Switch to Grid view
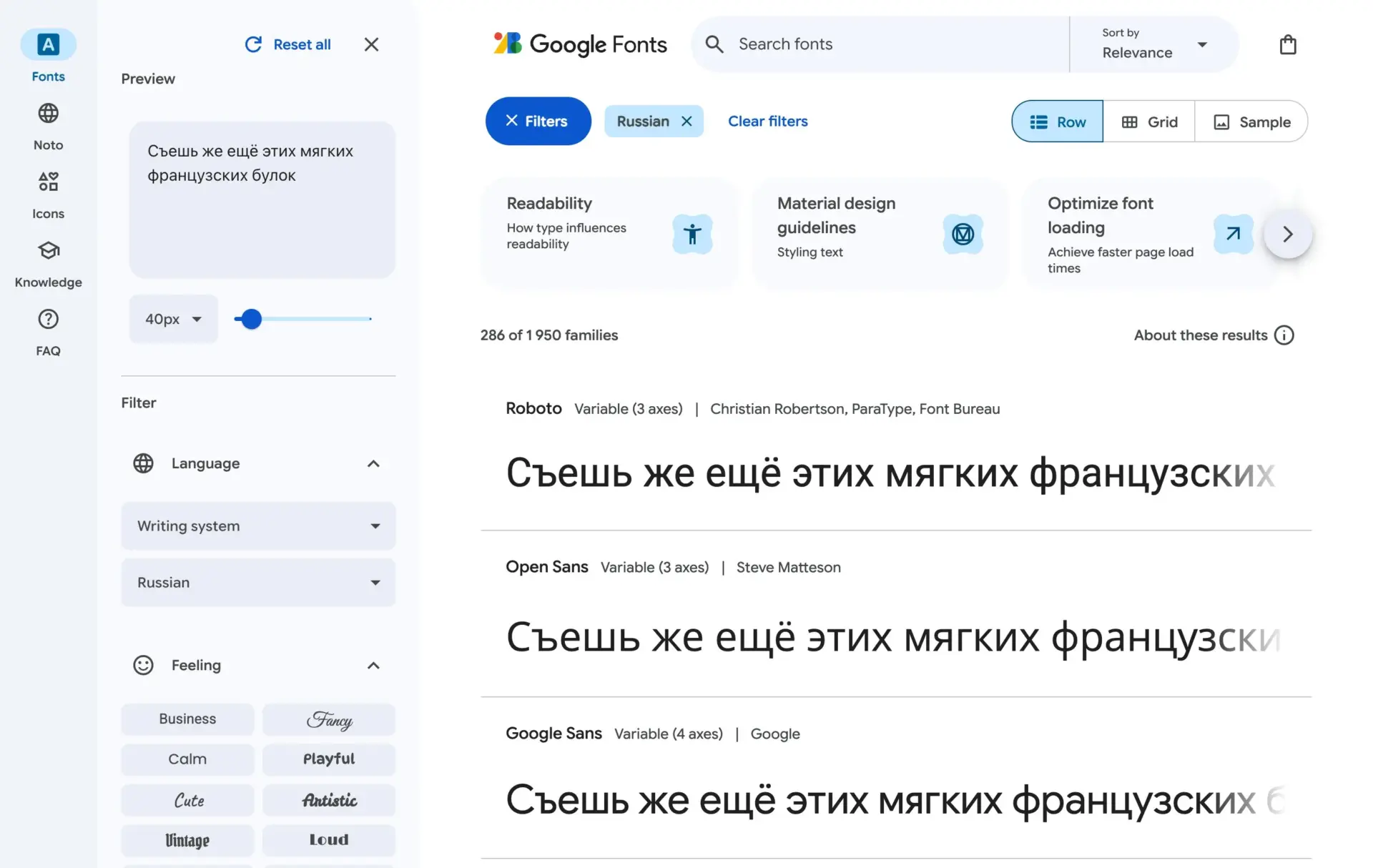This screenshot has width=1373, height=868. click(x=1149, y=122)
